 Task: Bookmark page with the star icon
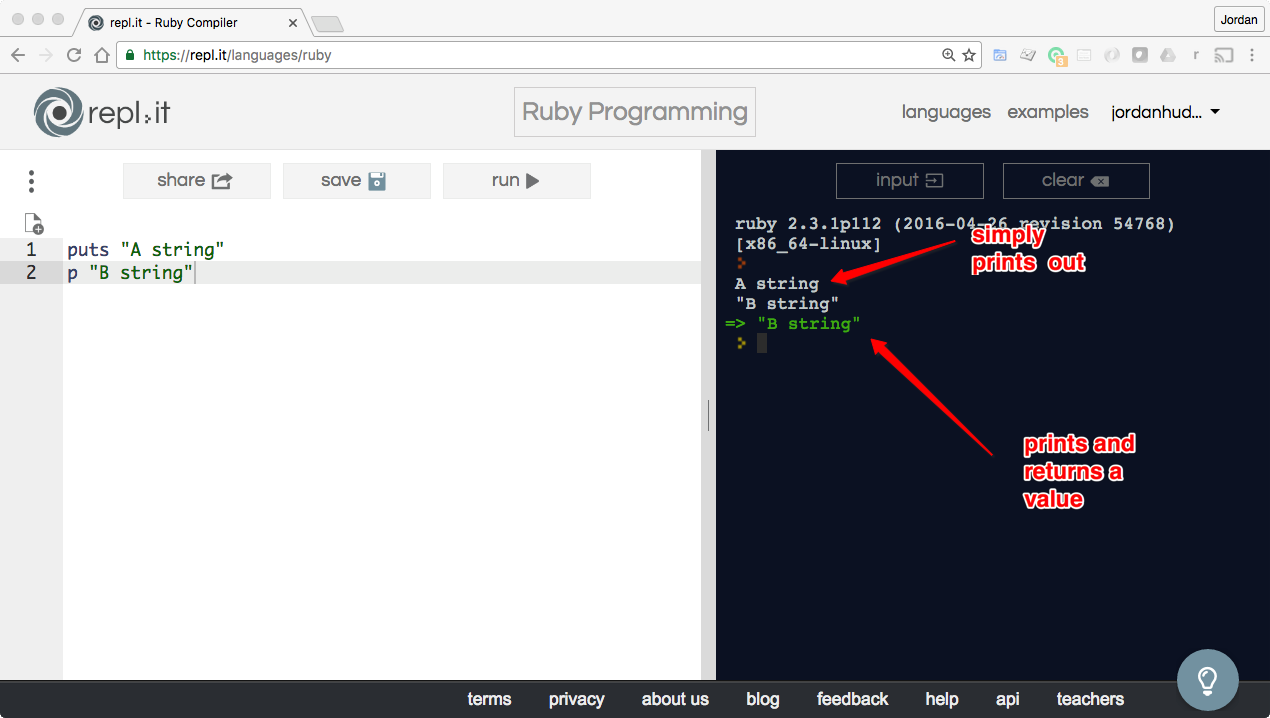click(x=969, y=56)
